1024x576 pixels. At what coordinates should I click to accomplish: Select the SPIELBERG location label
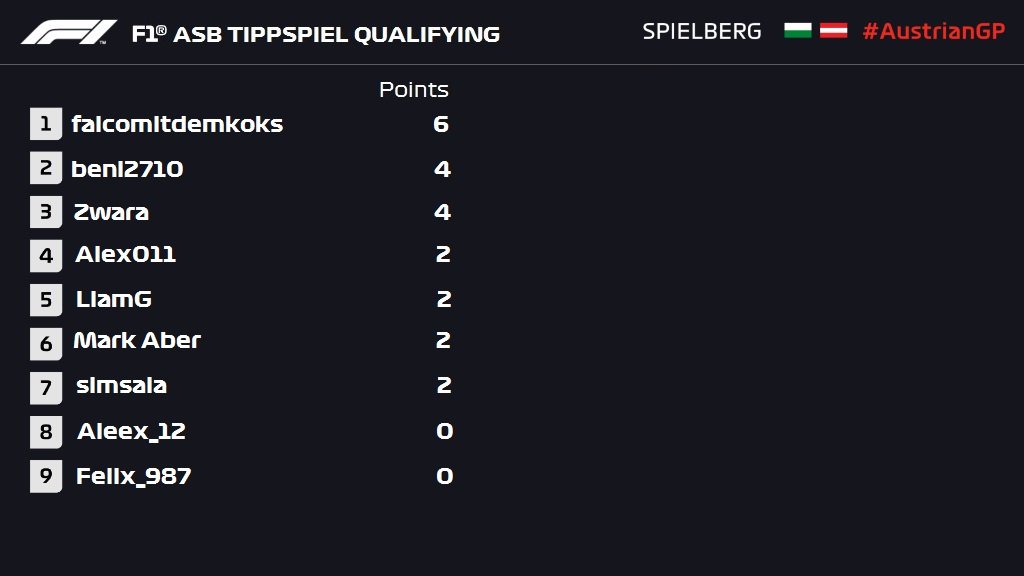pos(702,31)
